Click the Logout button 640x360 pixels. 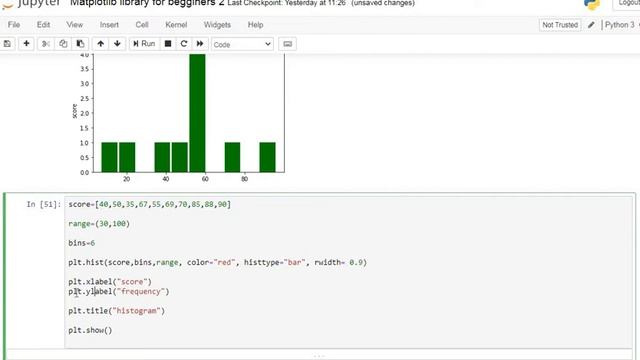tap(628, 4)
